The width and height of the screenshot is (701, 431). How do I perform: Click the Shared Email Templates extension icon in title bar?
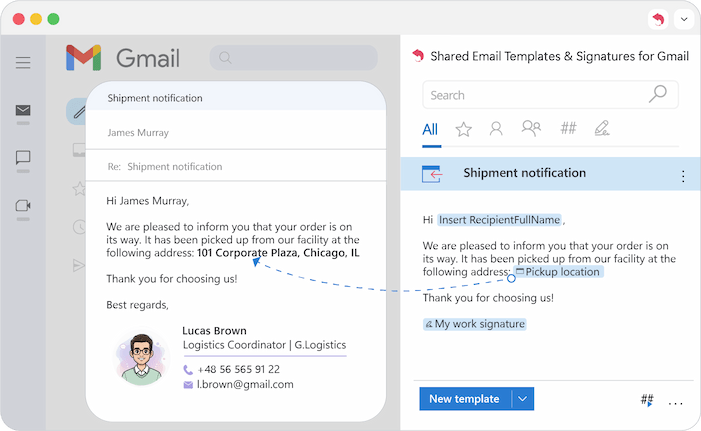pos(658,19)
